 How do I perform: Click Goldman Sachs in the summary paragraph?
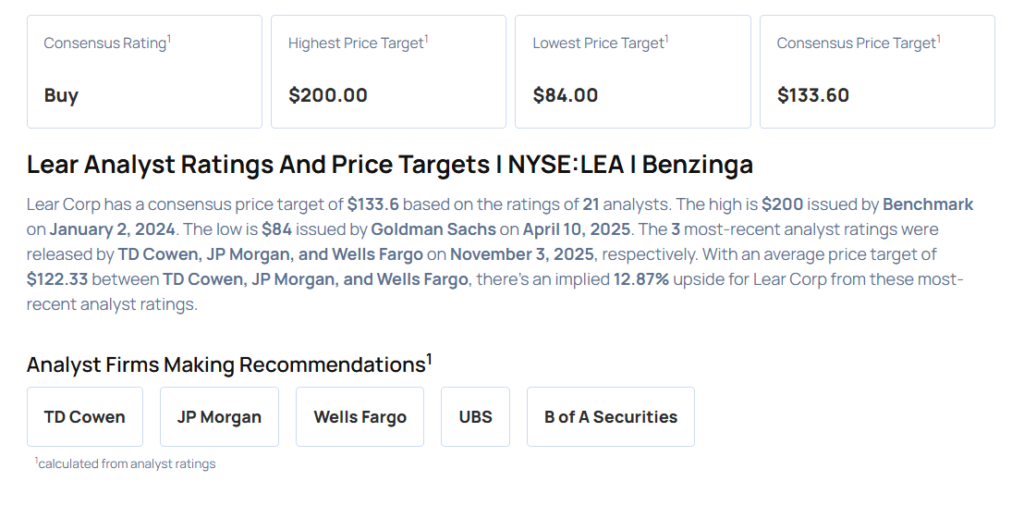pos(433,229)
